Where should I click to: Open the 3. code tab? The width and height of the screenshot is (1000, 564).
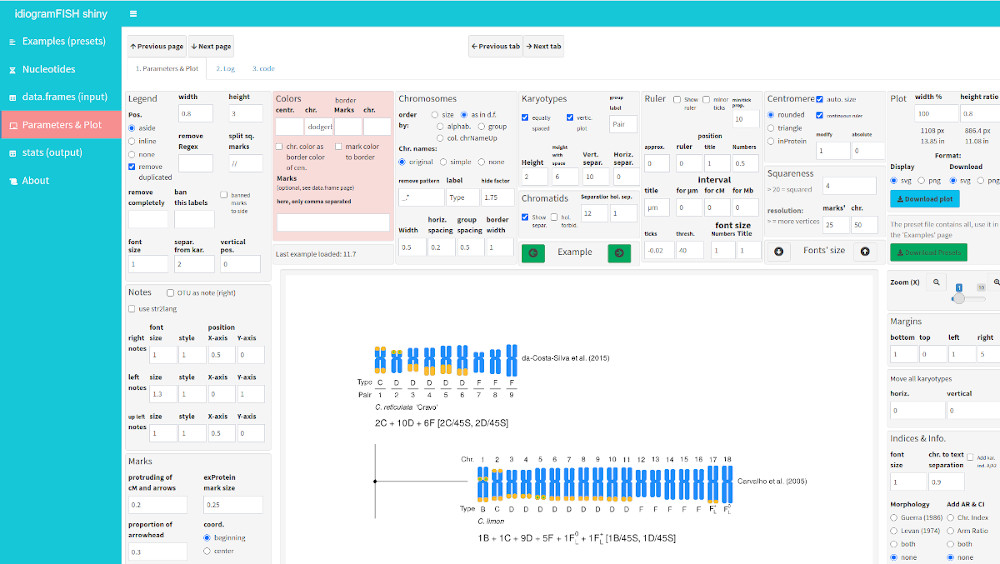point(264,69)
